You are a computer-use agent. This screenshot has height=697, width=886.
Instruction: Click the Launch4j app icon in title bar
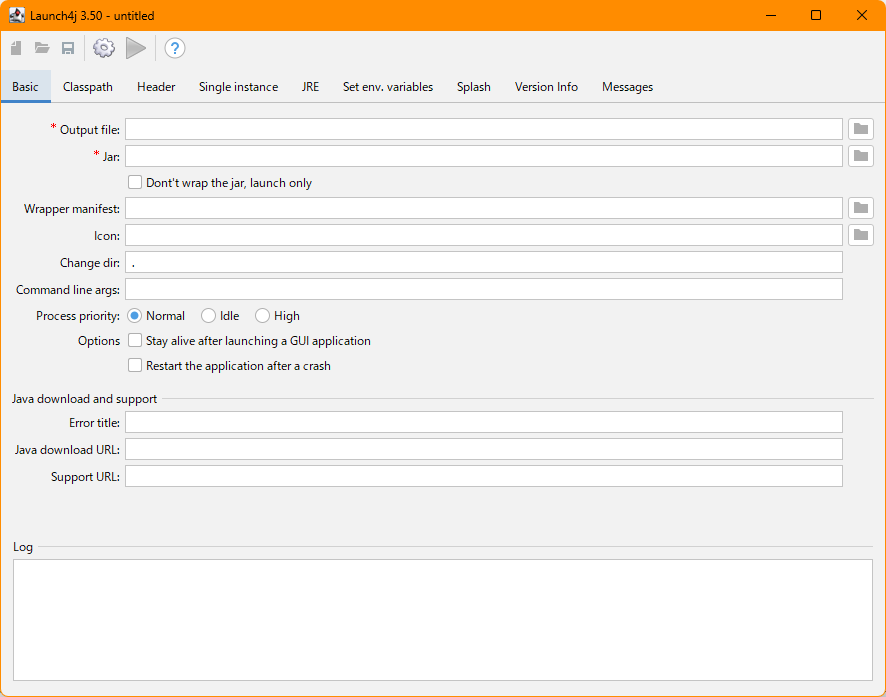pyautogui.click(x=17, y=15)
